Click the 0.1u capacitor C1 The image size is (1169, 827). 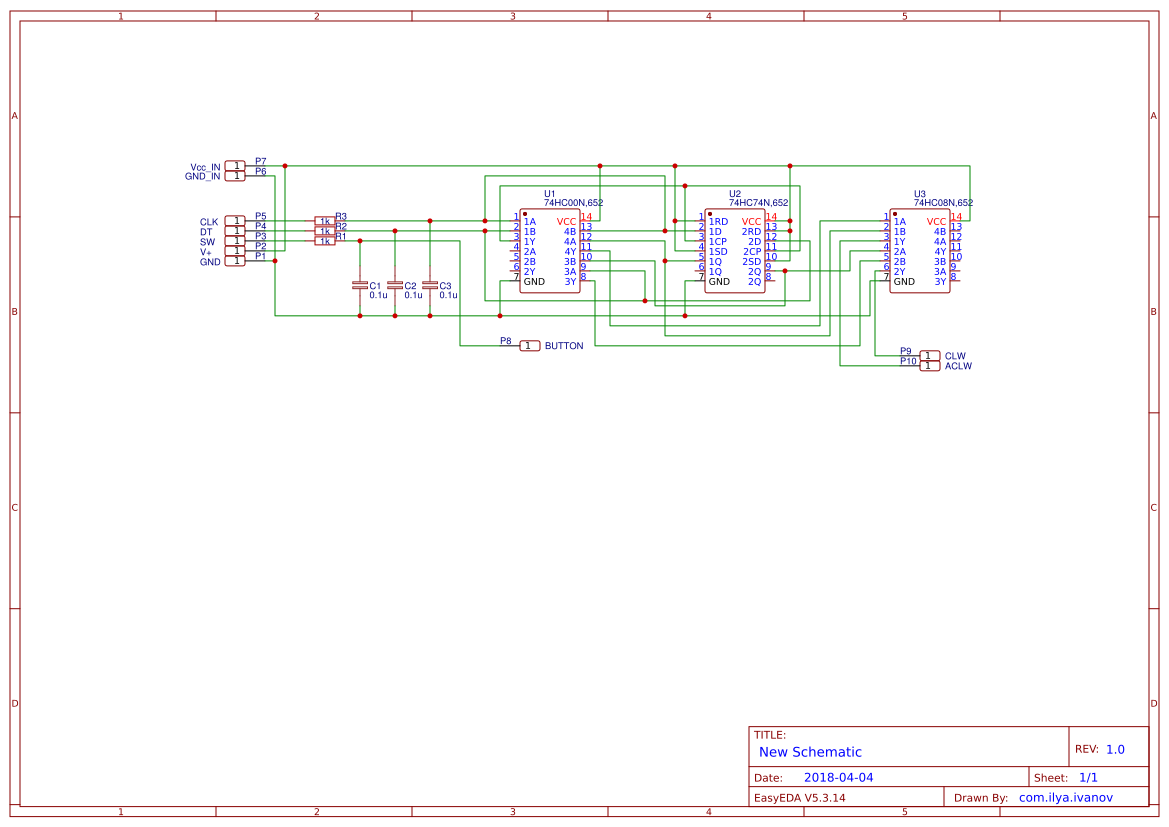tap(360, 285)
